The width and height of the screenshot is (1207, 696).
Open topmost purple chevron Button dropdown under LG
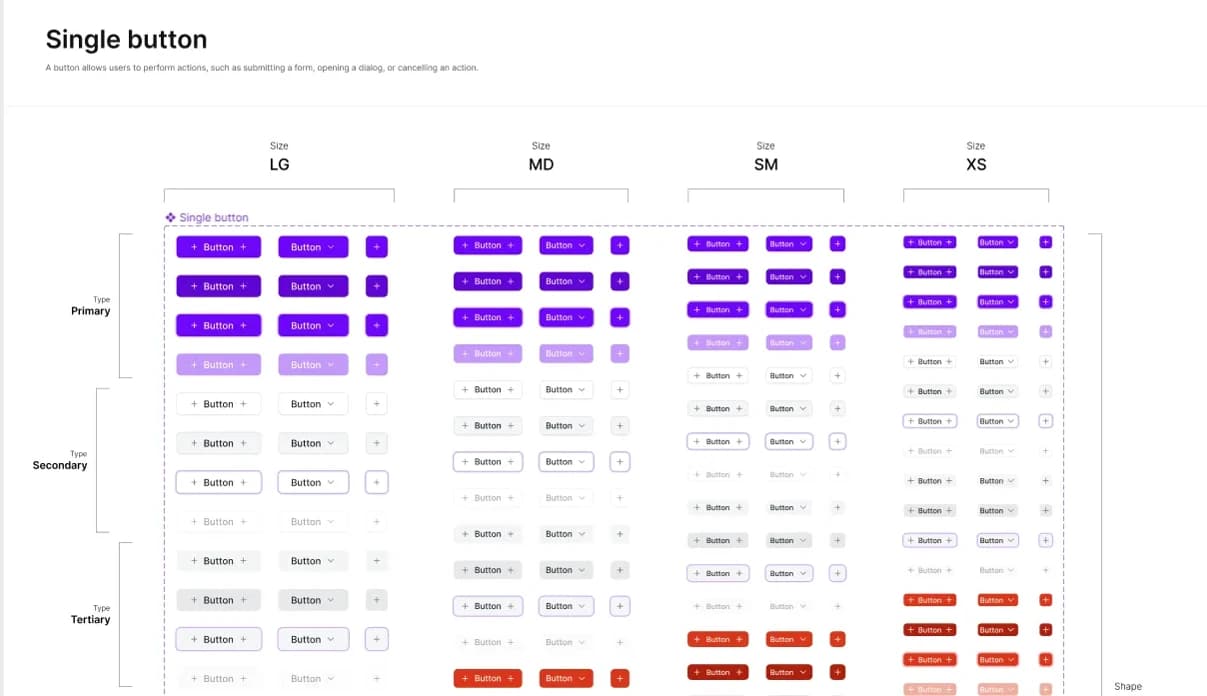coord(313,247)
